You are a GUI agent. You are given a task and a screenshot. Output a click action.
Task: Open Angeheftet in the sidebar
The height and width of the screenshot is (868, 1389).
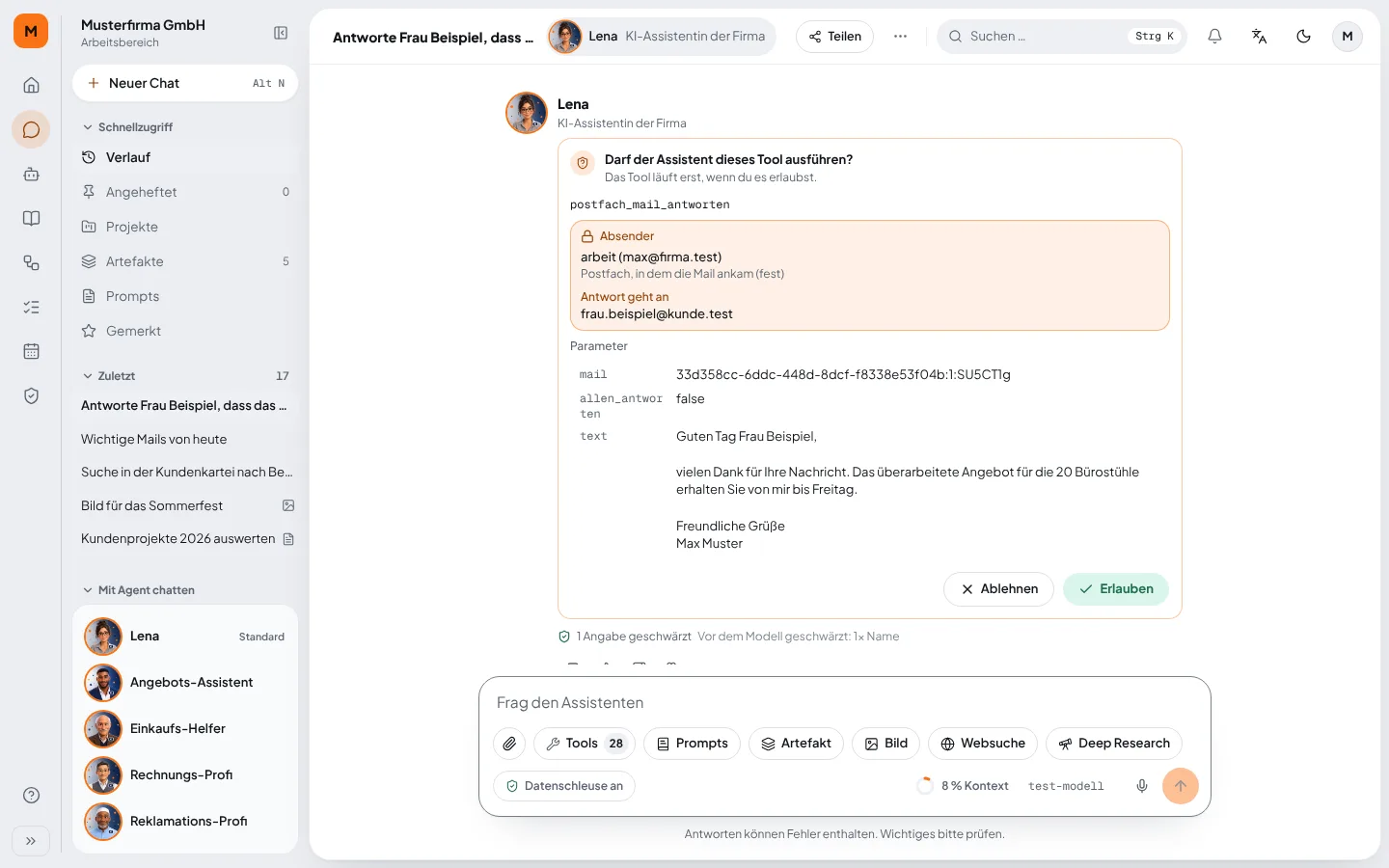click(x=185, y=192)
